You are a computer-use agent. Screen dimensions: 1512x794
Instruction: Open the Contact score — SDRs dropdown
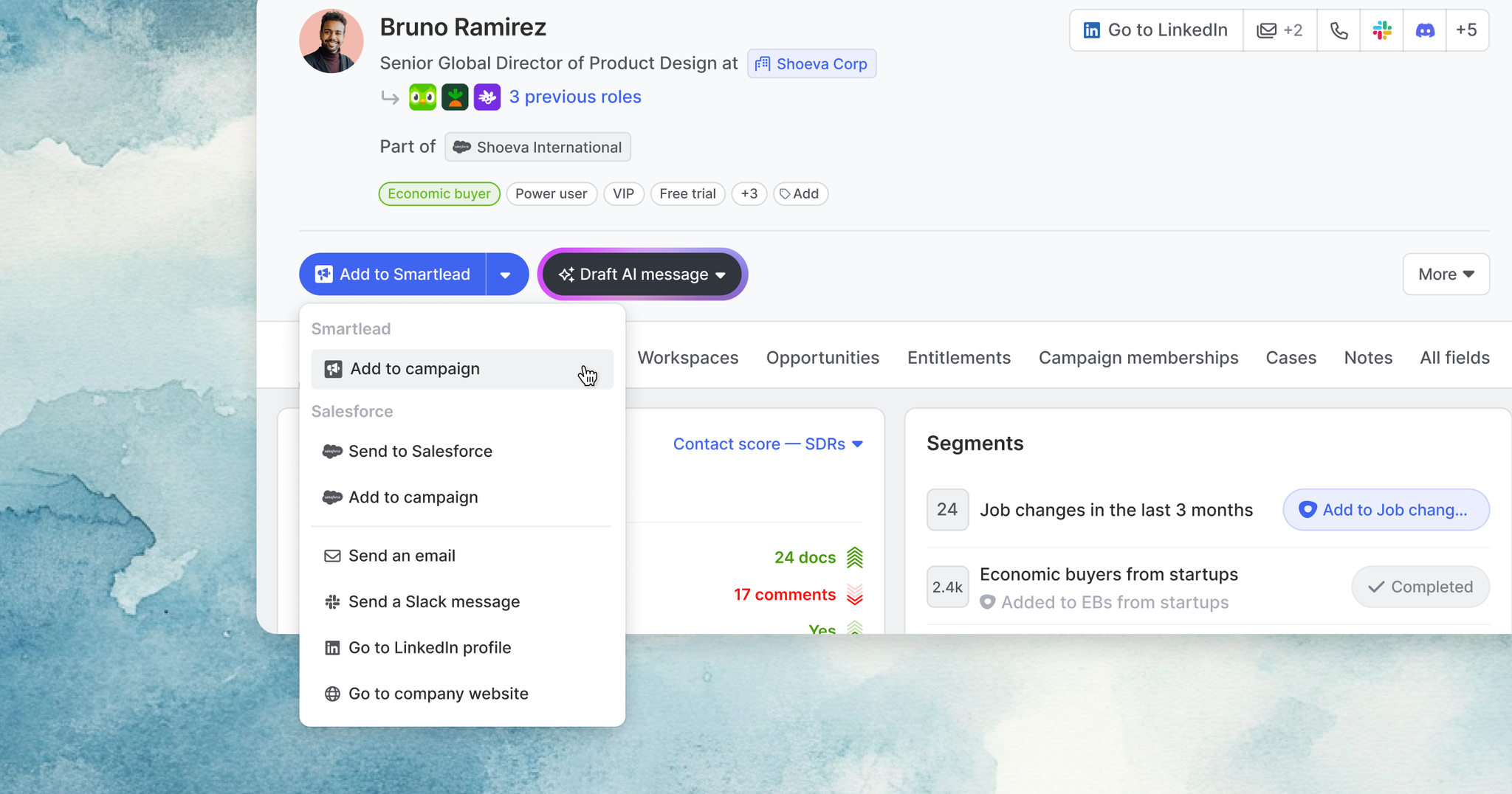point(768,444)
